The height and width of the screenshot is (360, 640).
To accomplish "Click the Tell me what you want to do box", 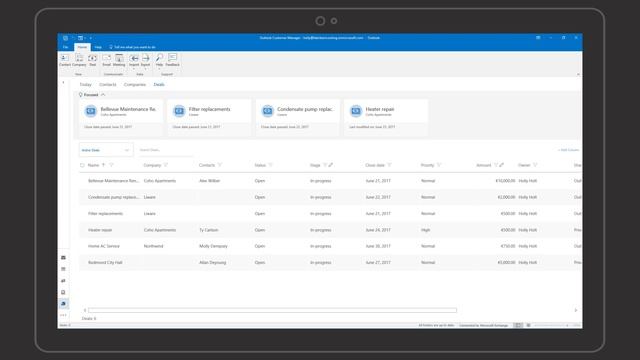I will (x=133, y=47).
